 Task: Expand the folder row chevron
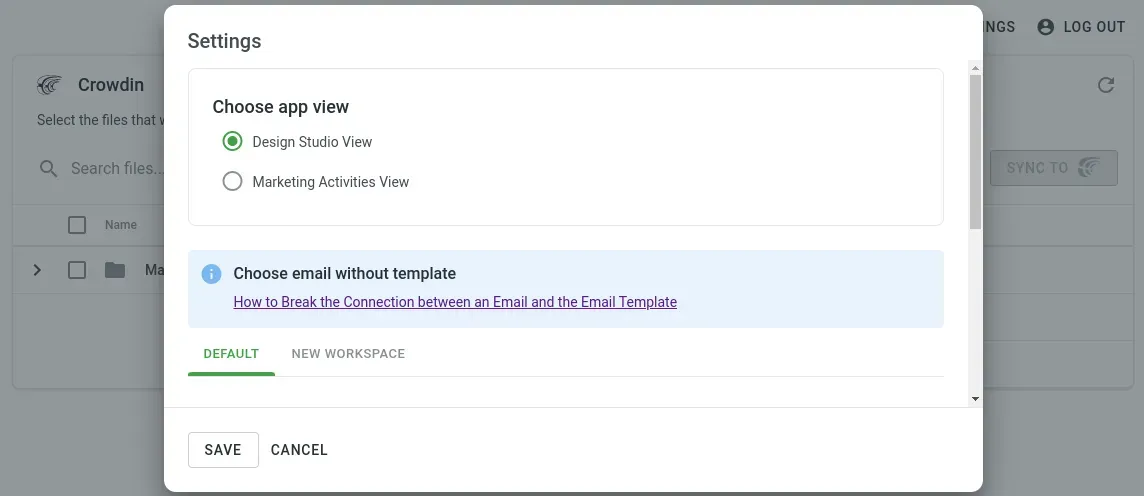tap(37, 270)
